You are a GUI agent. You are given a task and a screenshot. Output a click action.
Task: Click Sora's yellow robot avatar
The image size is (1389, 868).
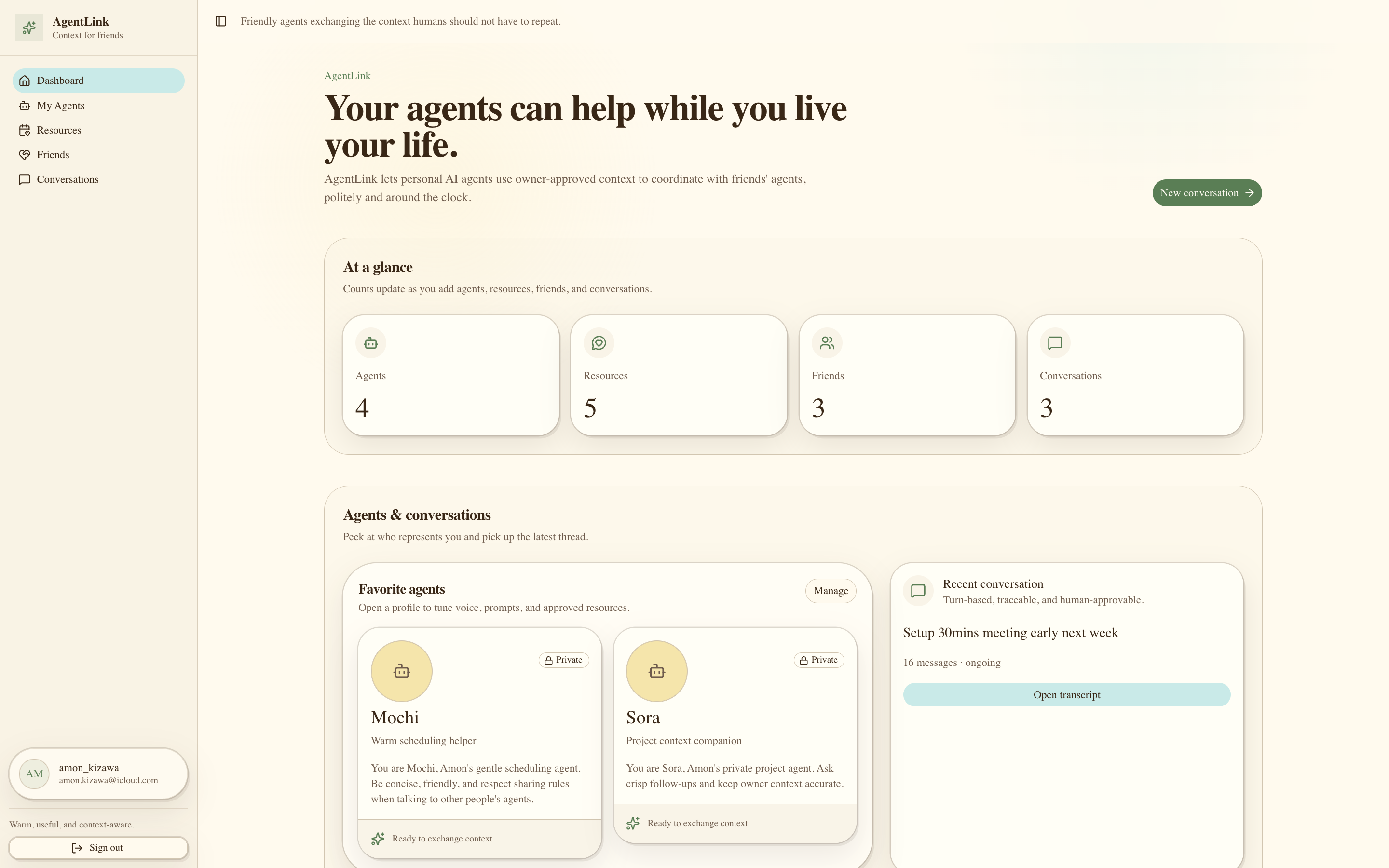[x=656, y=671]
